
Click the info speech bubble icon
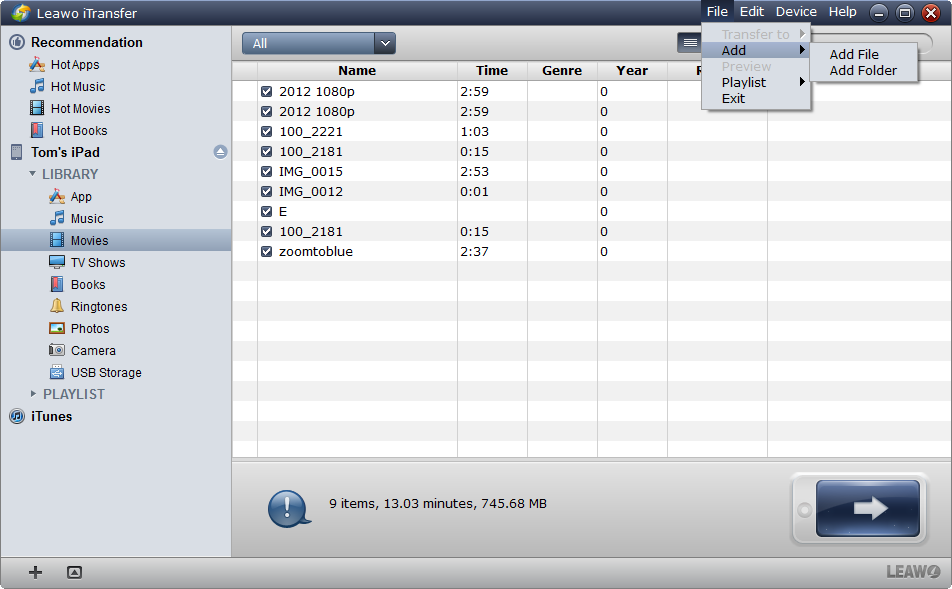pyautogui.click(x=289, y=508)
